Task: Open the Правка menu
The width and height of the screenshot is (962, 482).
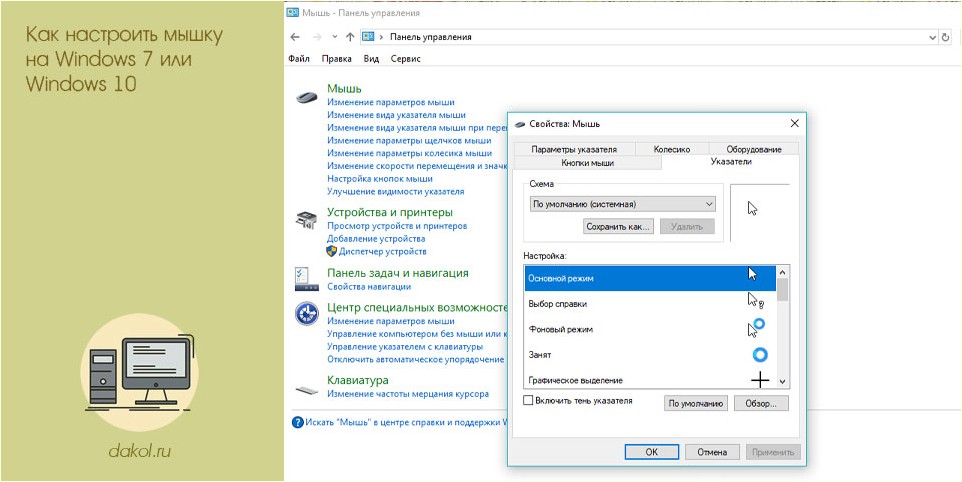Action: [337, 59]
